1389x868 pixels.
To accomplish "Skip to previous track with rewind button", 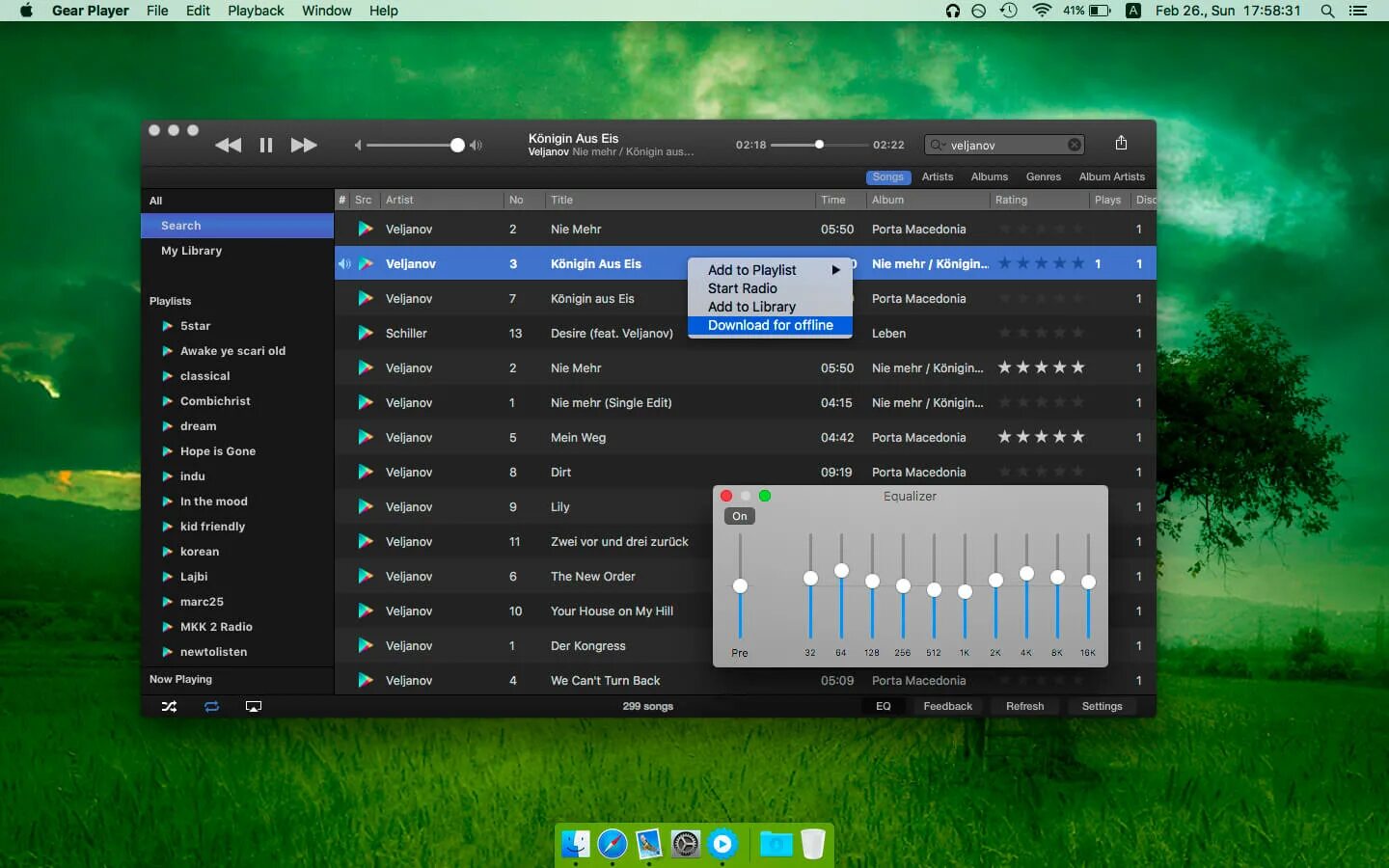I will (x=229, y=145).
